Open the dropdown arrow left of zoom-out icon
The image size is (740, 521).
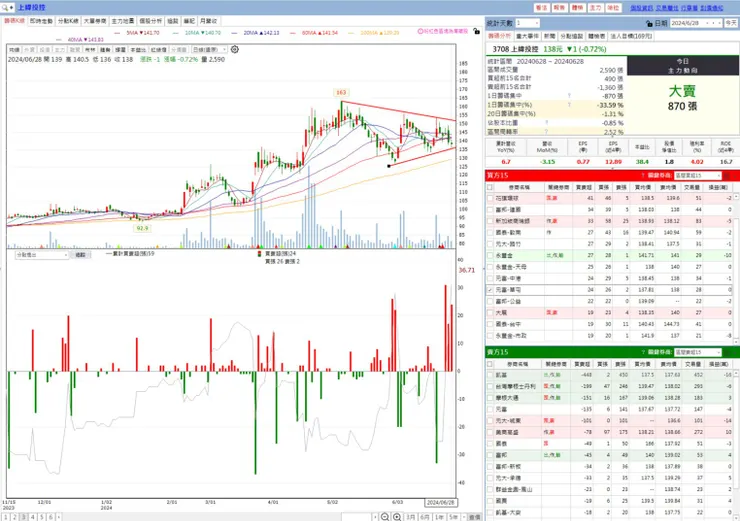(375, 517)
